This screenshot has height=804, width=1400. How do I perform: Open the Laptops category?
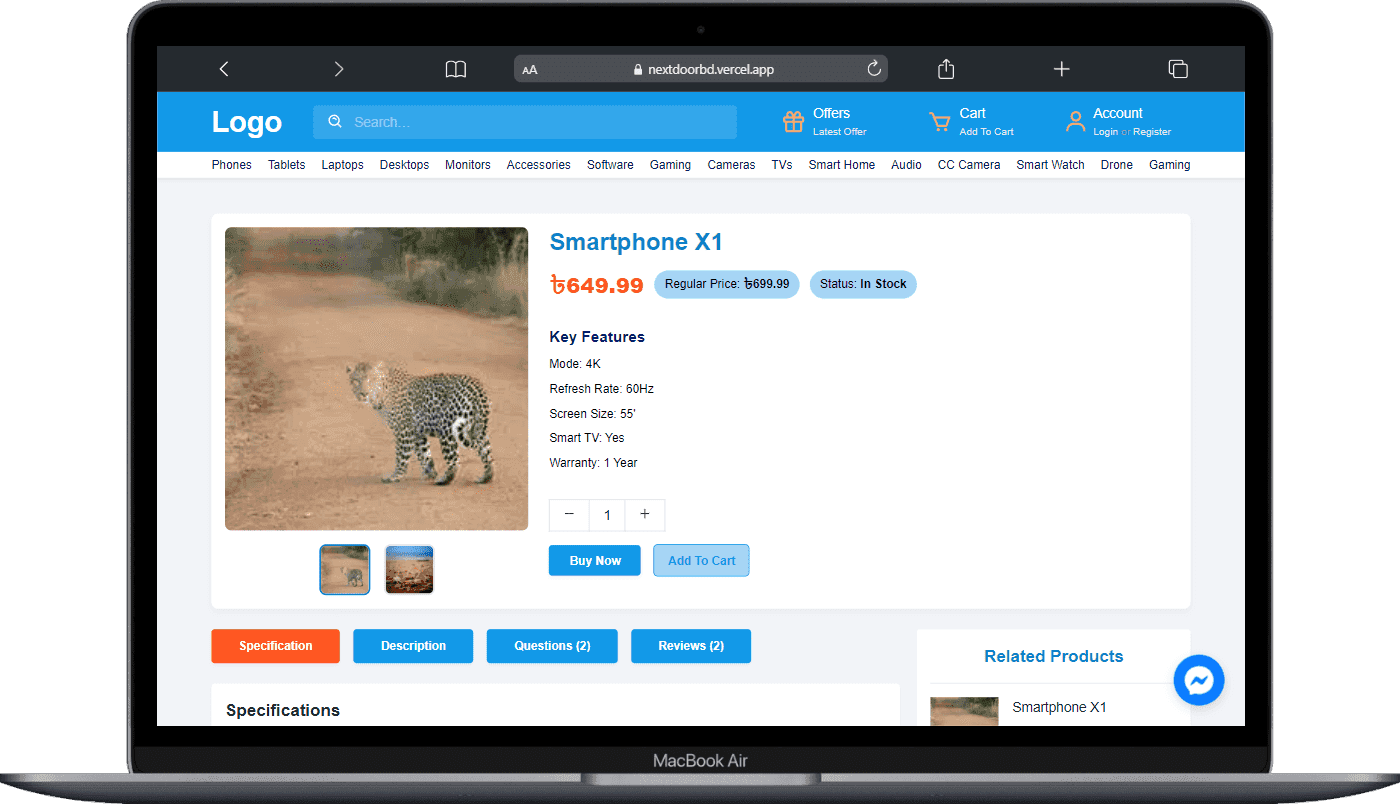tap(343, 165)
